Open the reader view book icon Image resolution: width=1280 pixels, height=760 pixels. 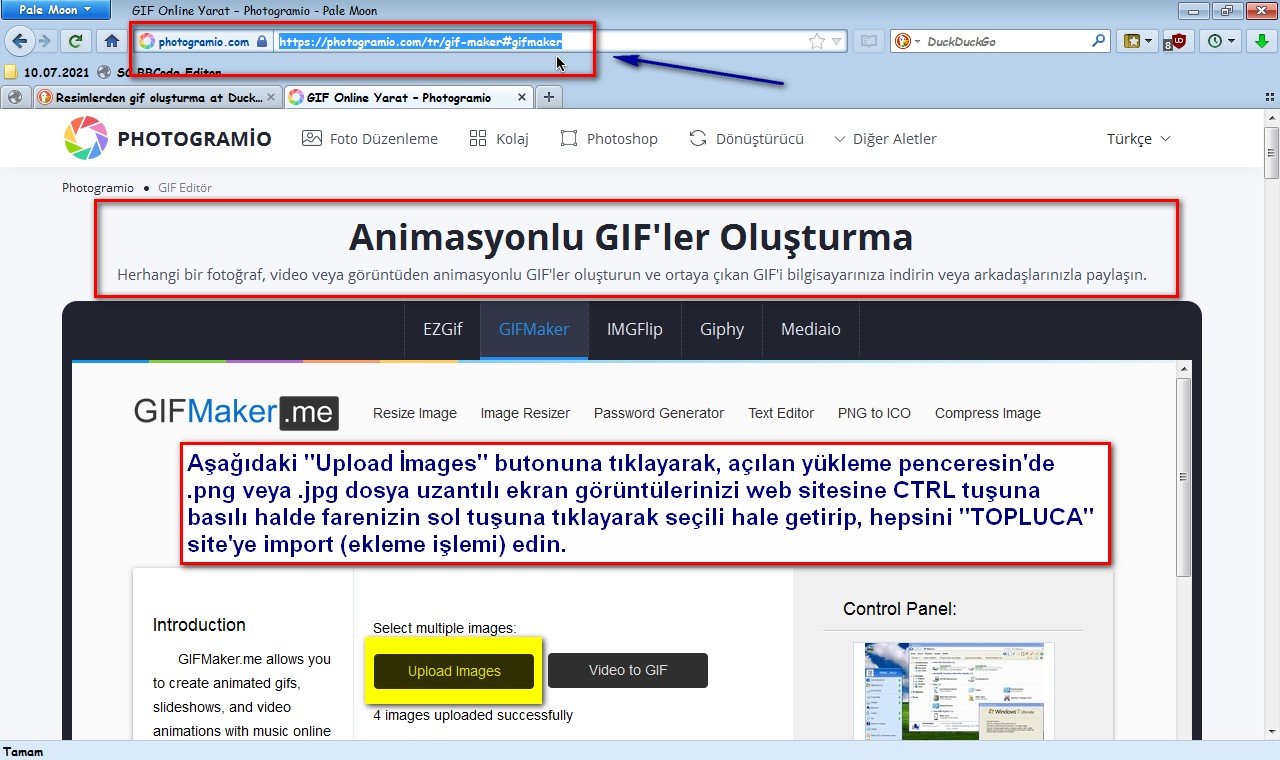click(868, 41)
